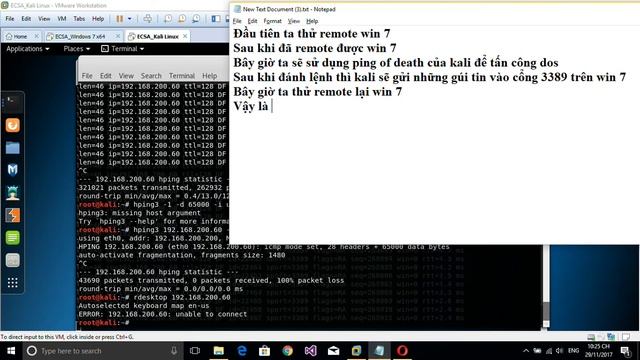Open the Kali terminal window File menu
Screen dimensions: 640x360
(x=87, y=76)
